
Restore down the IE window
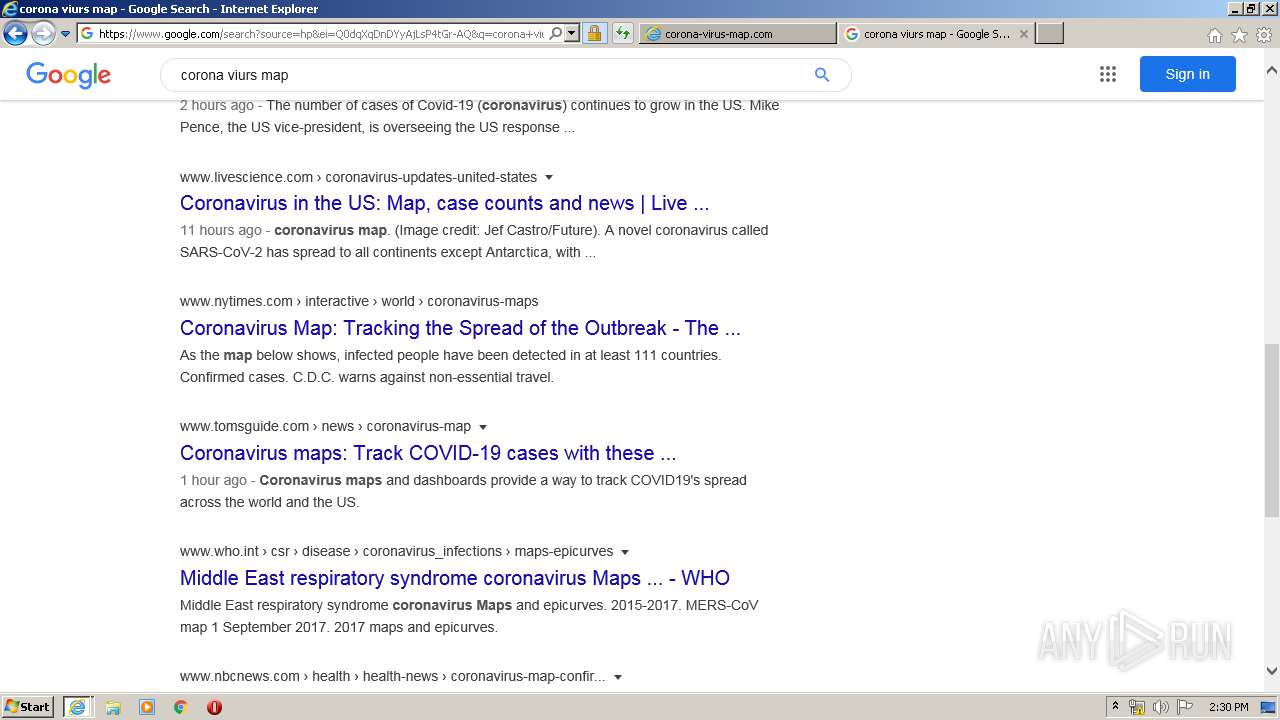point(1251,9)
